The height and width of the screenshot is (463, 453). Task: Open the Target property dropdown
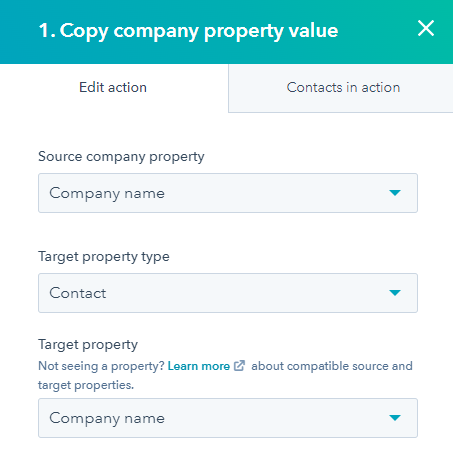click(x=228, y=418)
